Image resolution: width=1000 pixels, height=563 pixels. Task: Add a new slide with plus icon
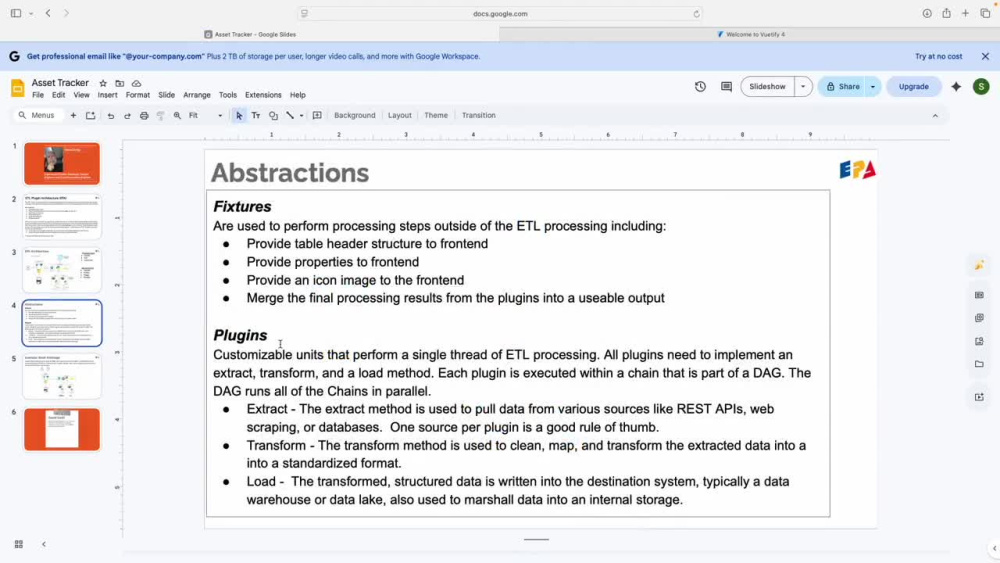click(x=73, y=115)
